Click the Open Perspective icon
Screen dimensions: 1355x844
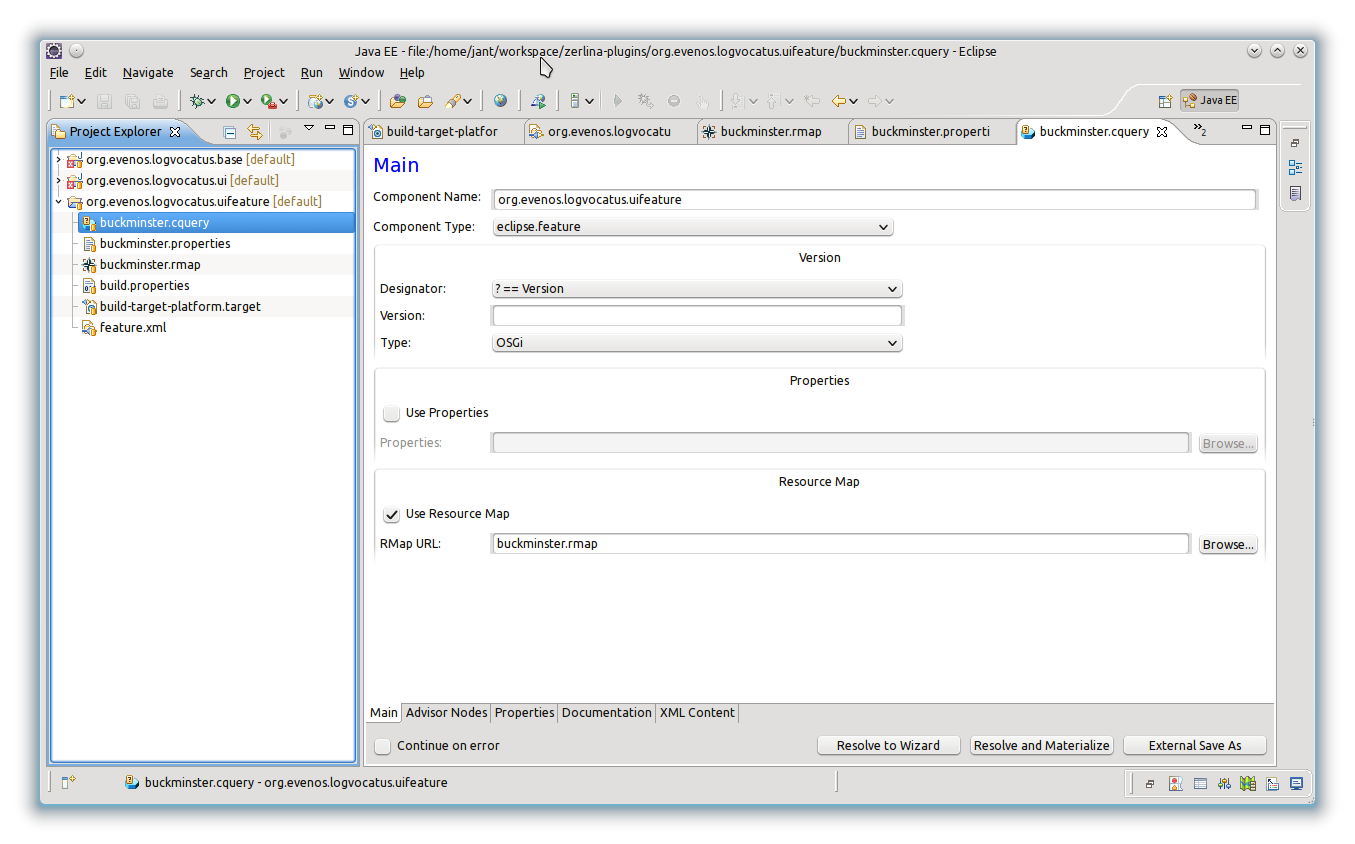click(x=1165, y=101)
